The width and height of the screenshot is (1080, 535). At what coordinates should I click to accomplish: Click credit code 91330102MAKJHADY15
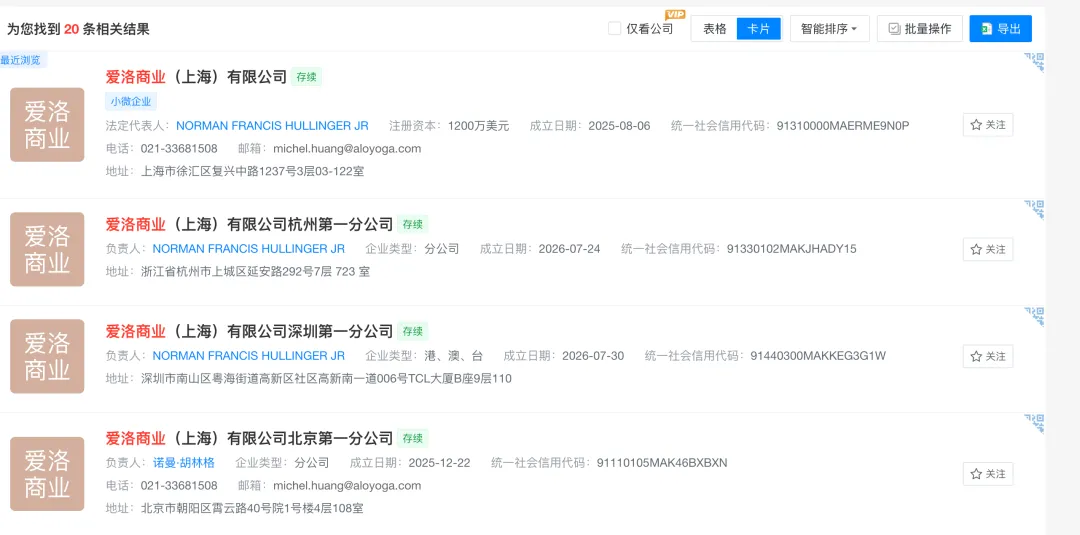pyautogui.click(x=792, y=249)
